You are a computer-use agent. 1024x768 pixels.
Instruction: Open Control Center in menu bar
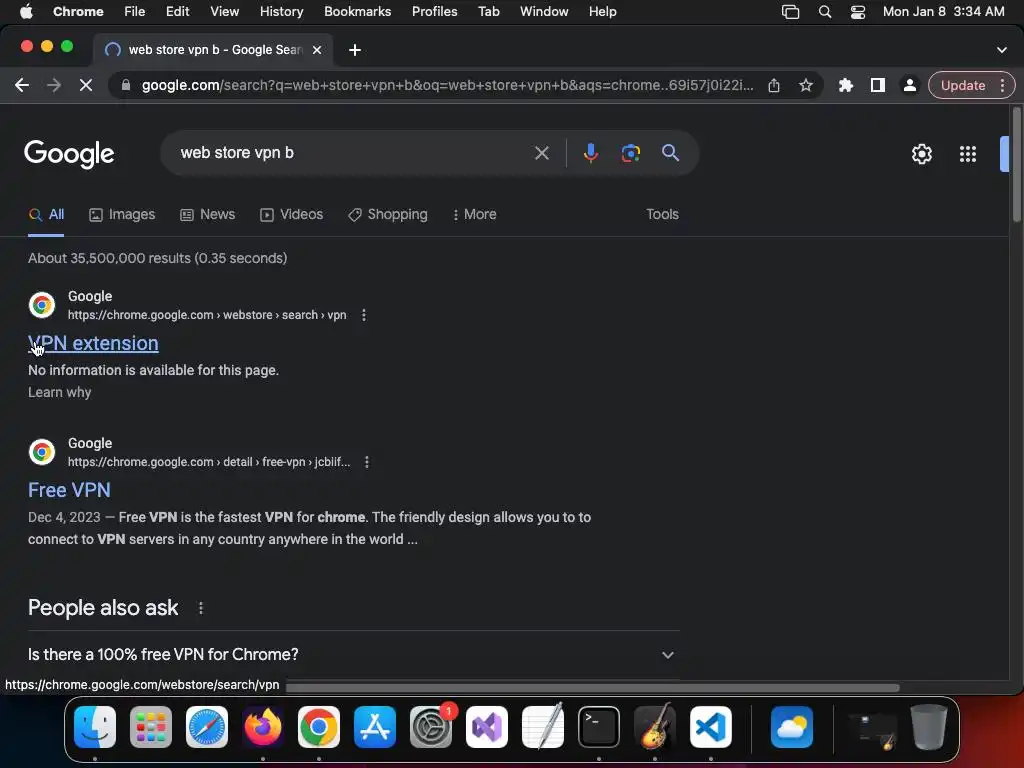pyautogui.click(x=857, y=12)
